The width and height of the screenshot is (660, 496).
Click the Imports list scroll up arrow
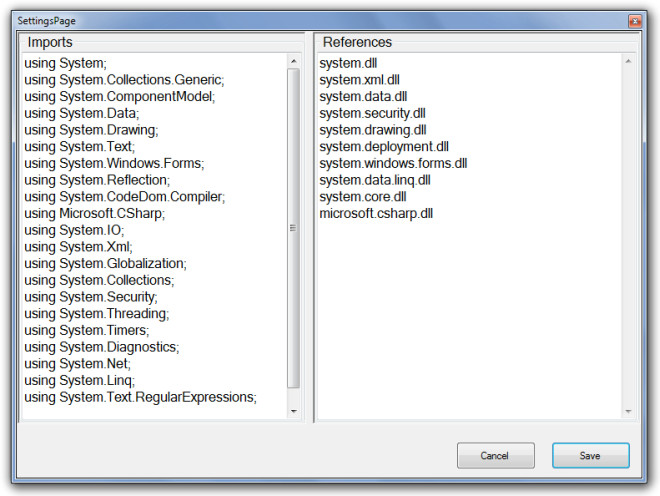click(x=294, y=61)
